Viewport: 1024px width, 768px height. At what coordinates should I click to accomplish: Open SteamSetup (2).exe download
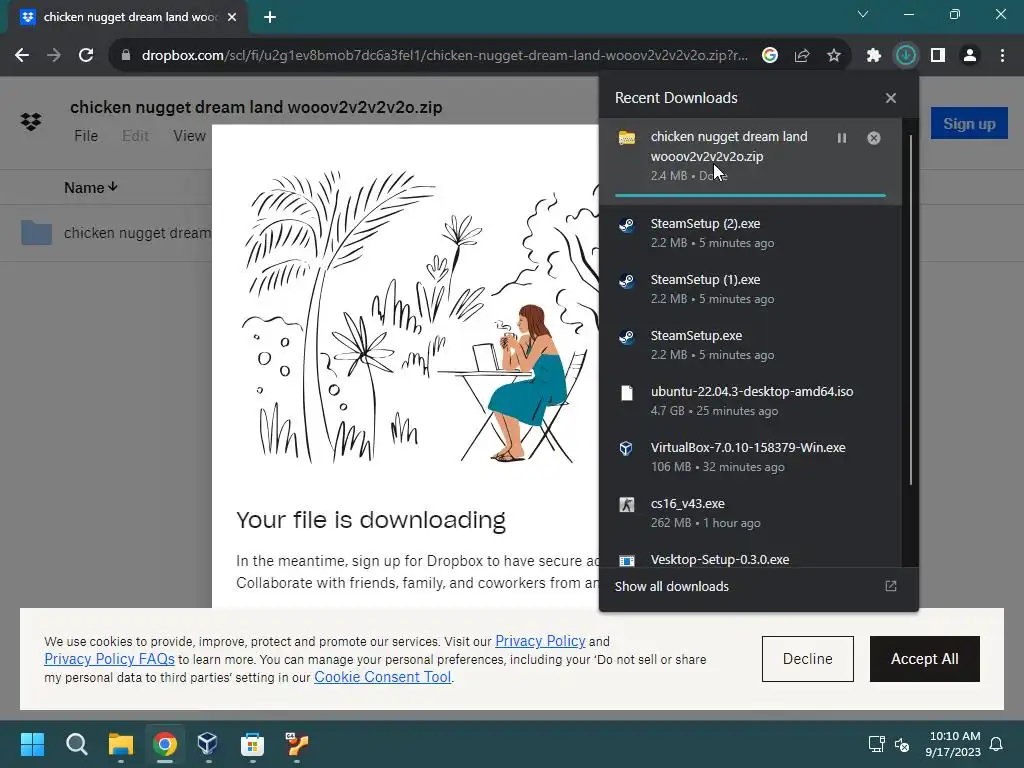point(750,232)
